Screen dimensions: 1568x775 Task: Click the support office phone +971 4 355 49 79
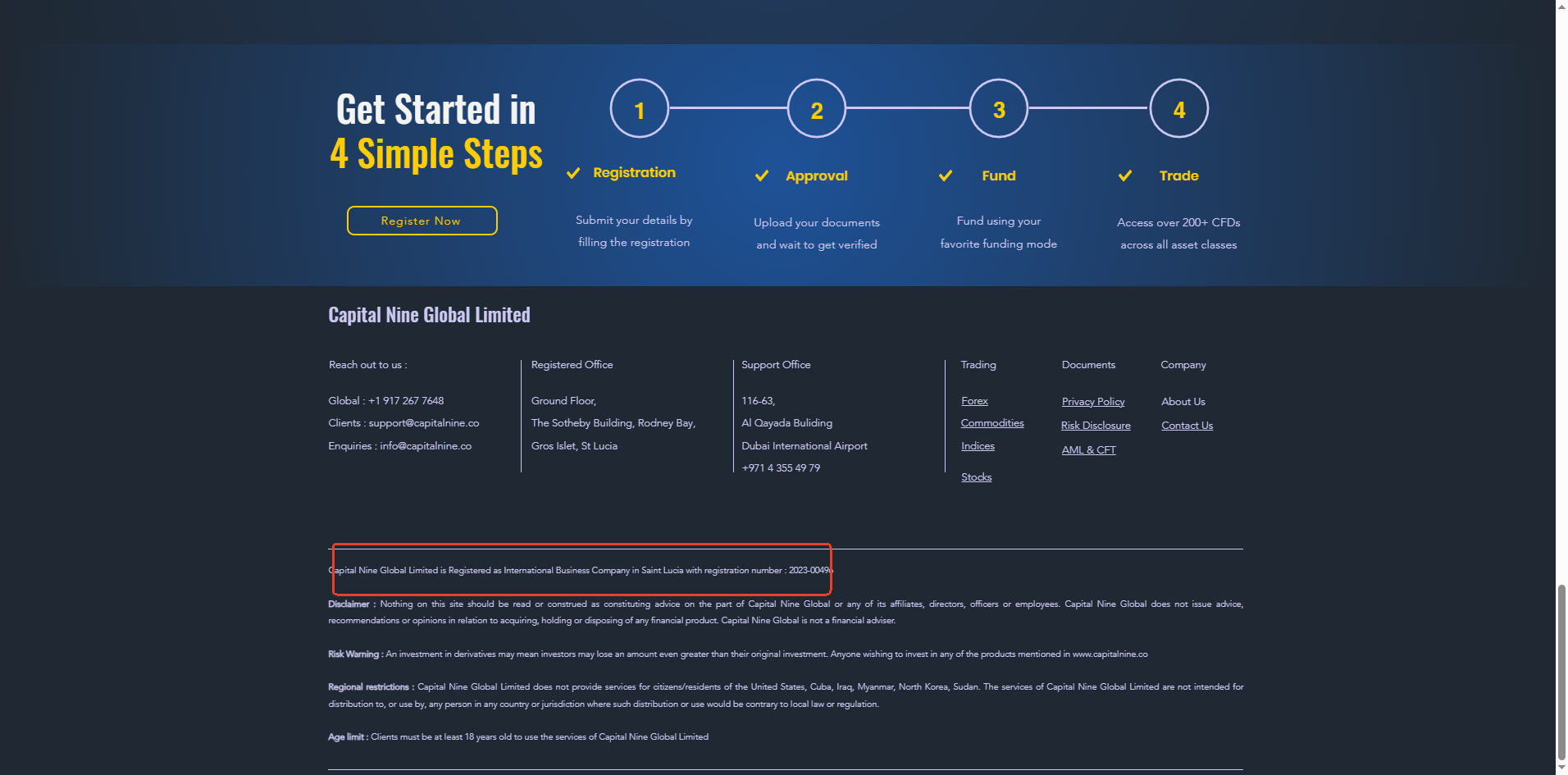pos(781,468)
